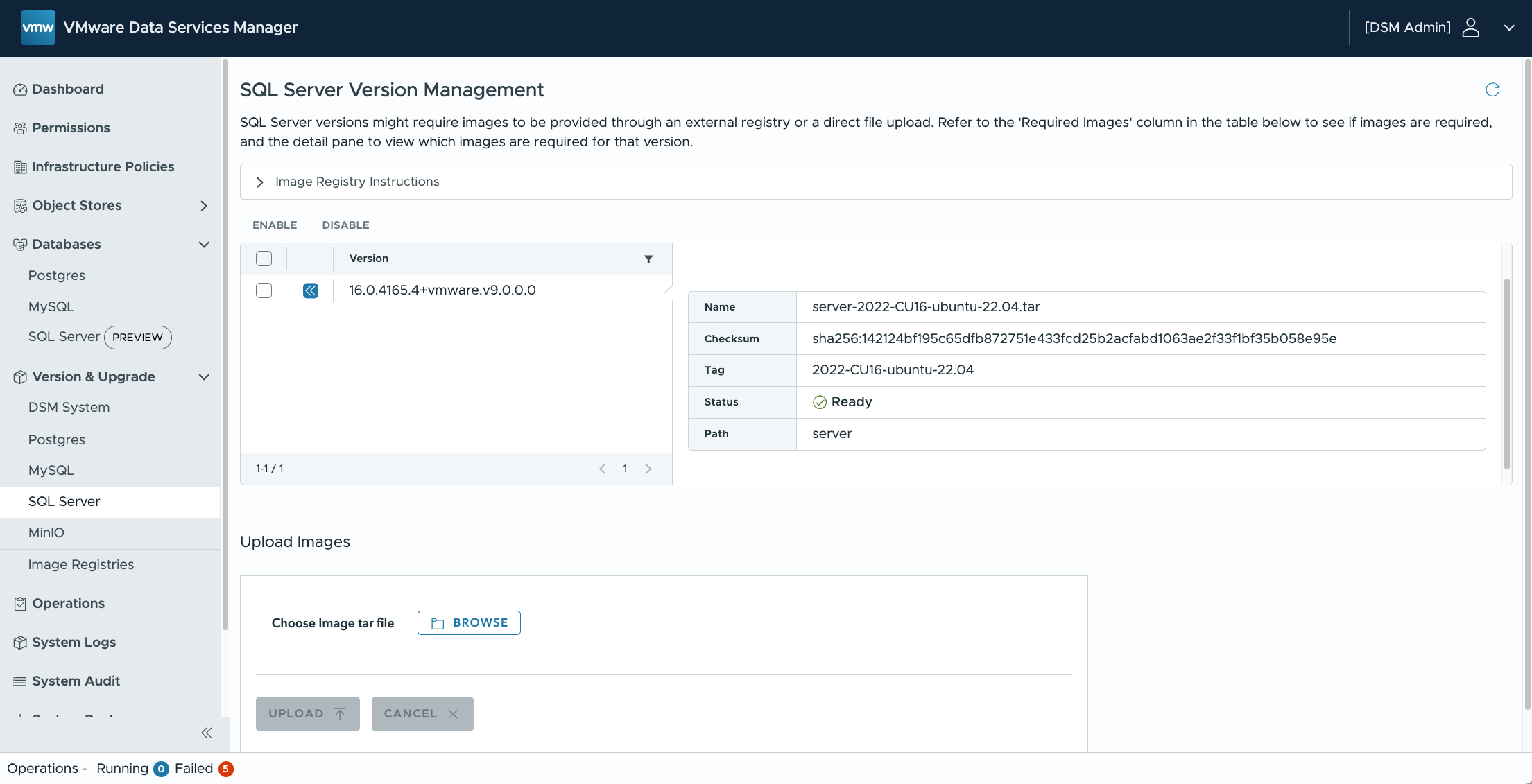
Task: Click the refresh icon at top right
Action: click(1492, 89)
